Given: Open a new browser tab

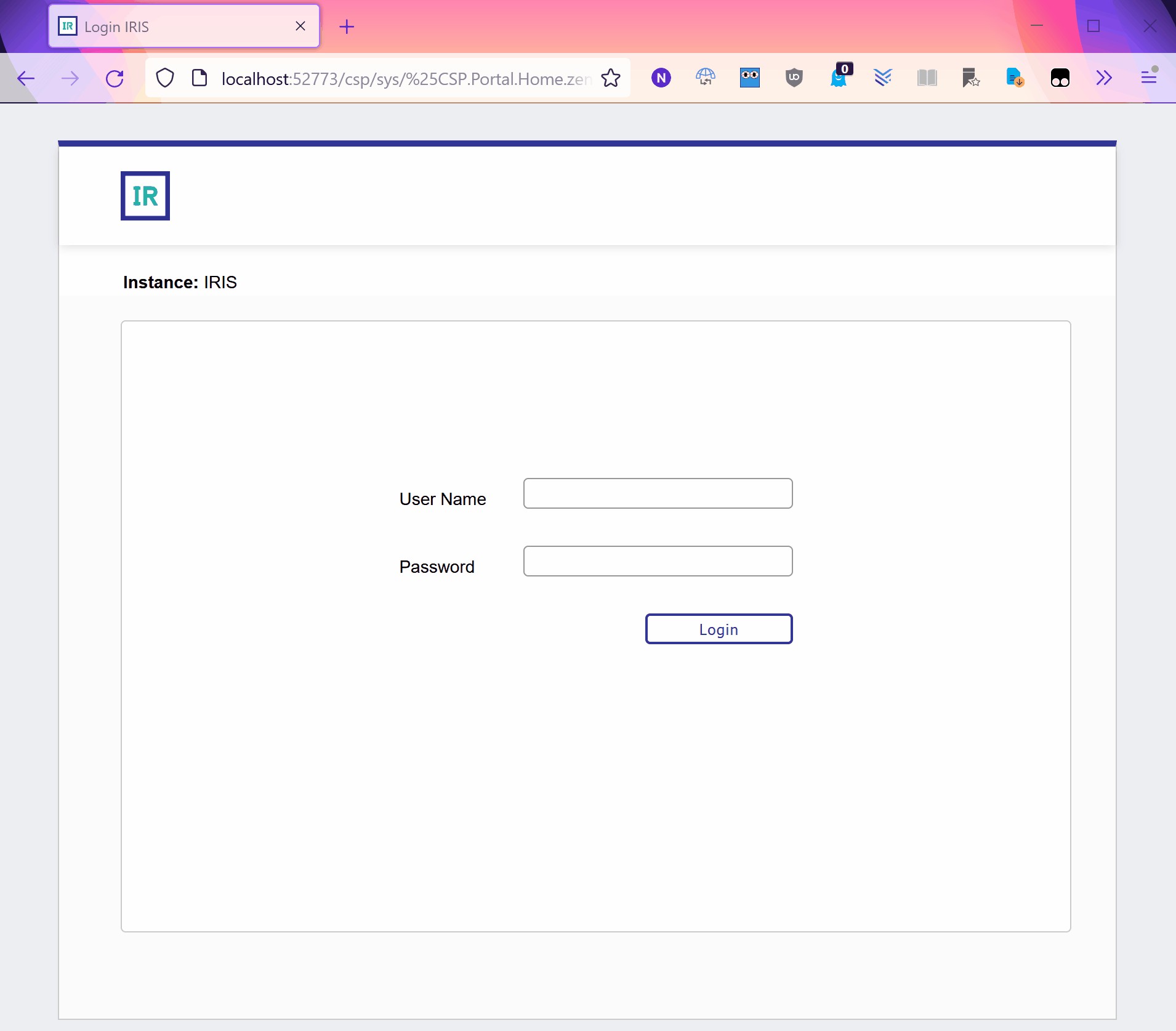Looking at the screenshot, I should click(x=347, y=26).
